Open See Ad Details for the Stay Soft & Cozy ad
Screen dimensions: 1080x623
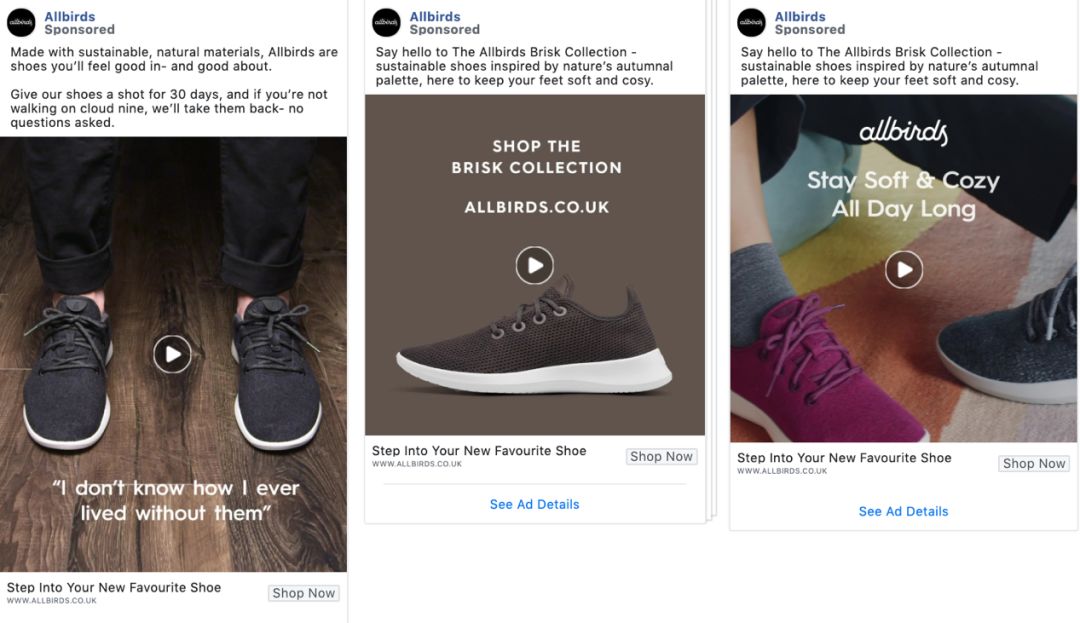tap(903, 511)
